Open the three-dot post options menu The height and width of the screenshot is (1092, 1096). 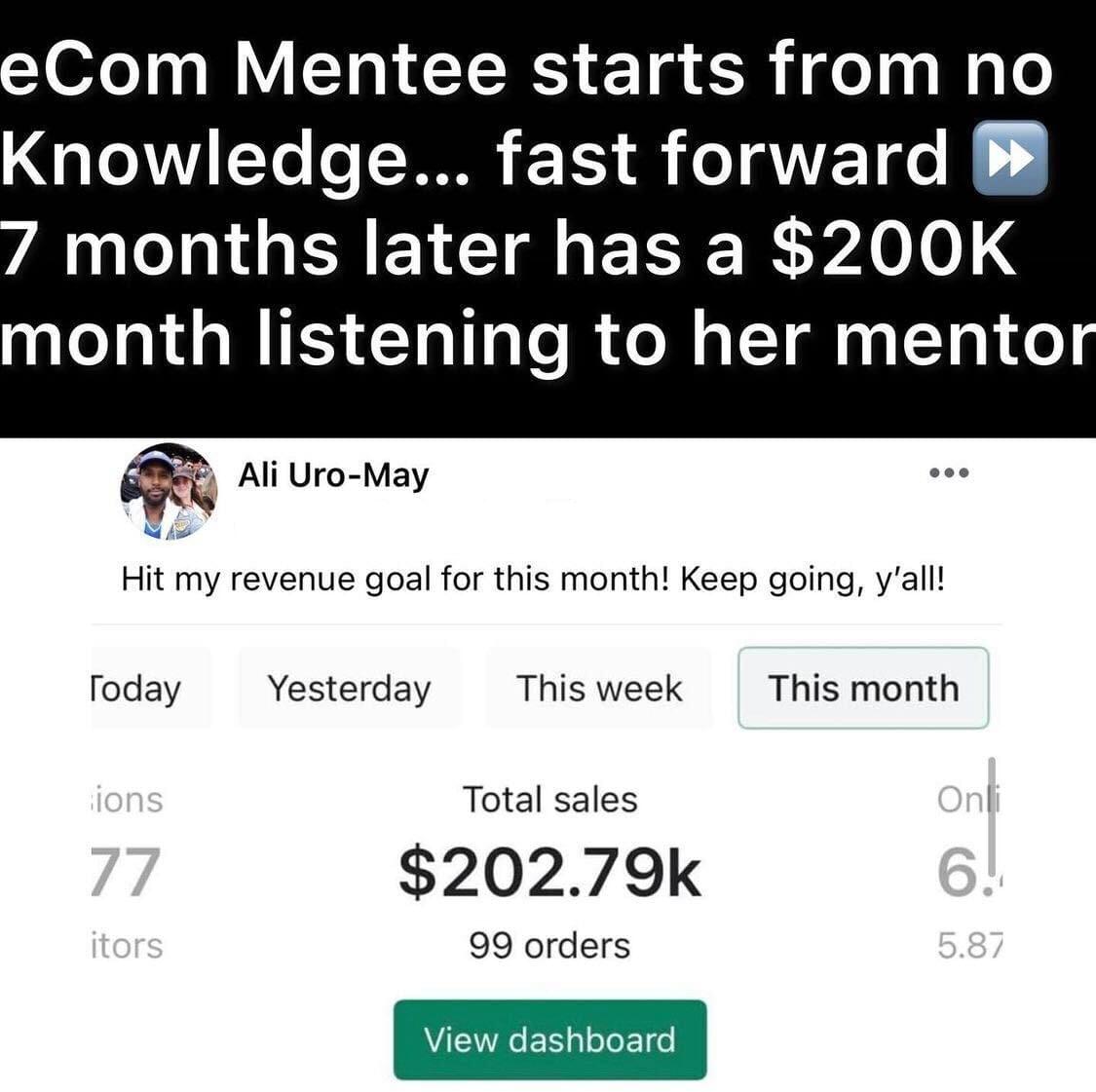948,473
